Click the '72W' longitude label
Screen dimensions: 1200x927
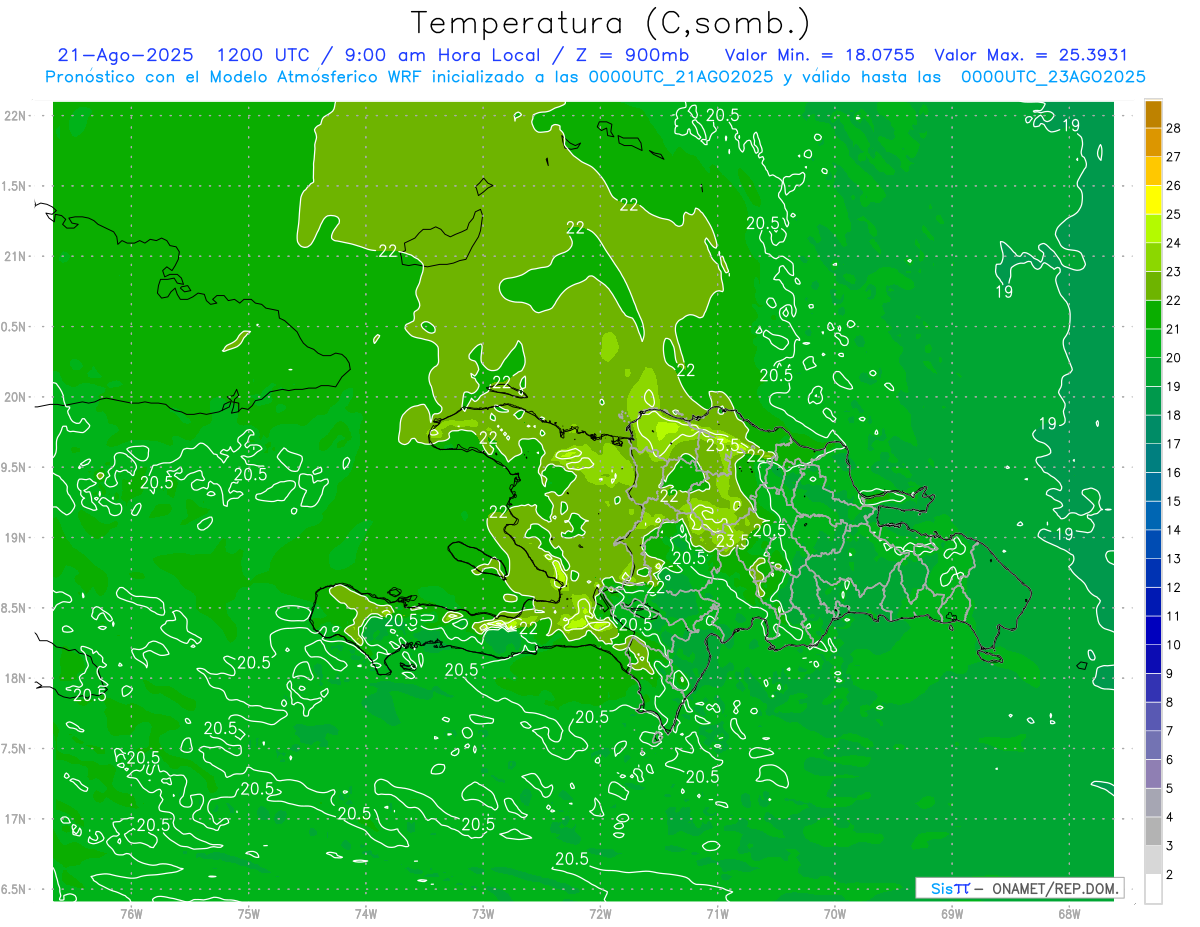tap(600, 914)
